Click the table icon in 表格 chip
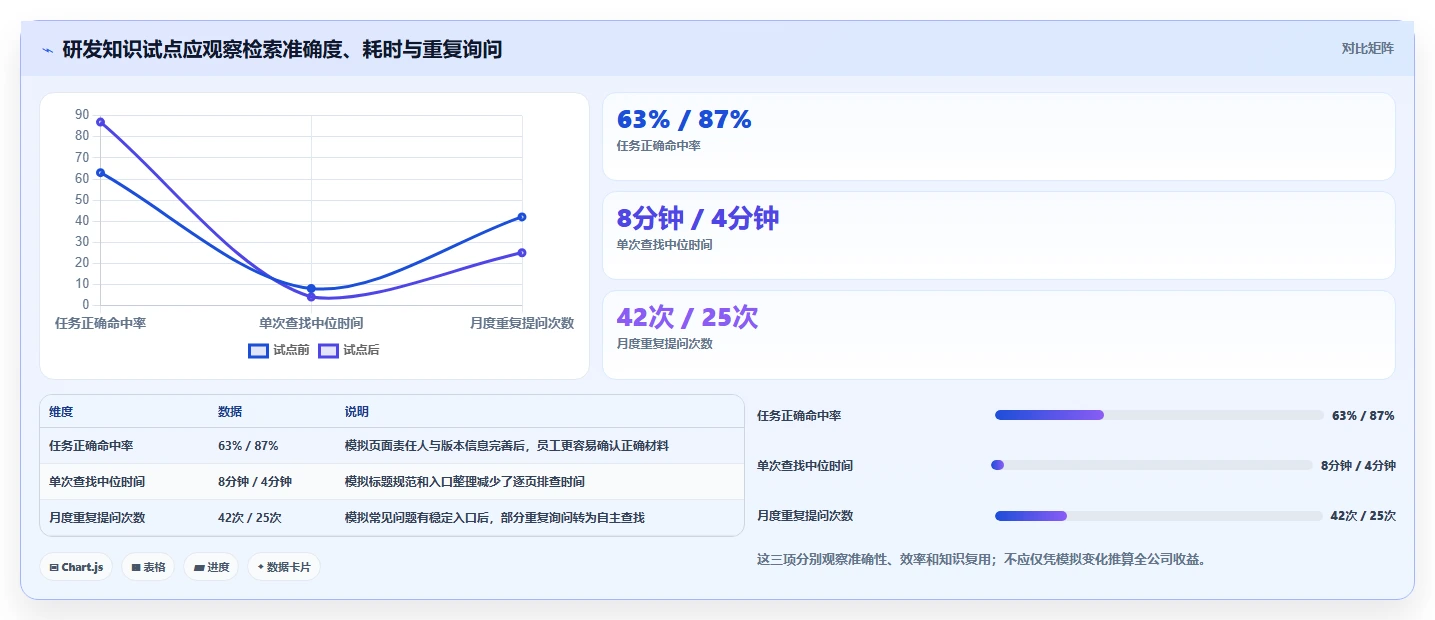1435x620 pixels. point(136,567)
